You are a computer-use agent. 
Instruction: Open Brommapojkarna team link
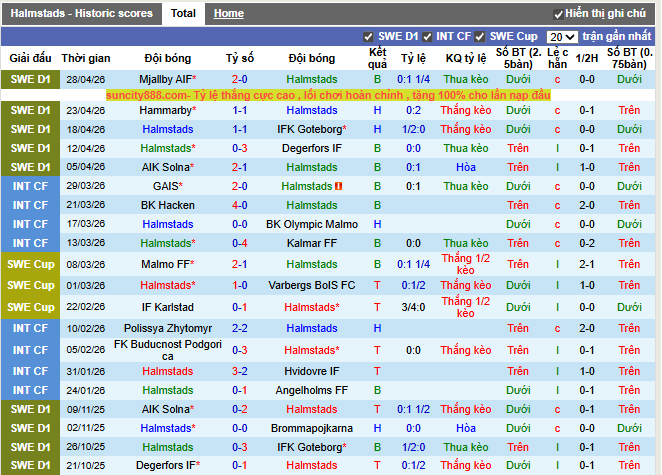click(x=312, y=428)
